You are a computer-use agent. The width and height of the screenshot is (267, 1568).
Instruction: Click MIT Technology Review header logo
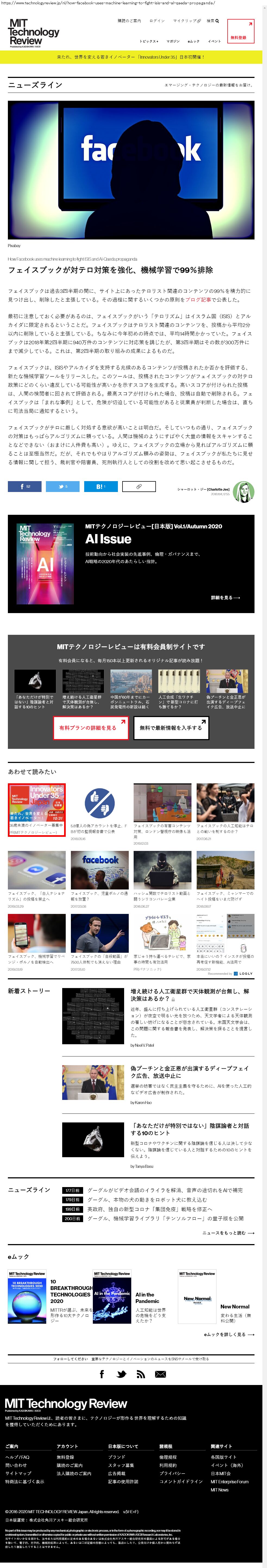pos(33,32)
